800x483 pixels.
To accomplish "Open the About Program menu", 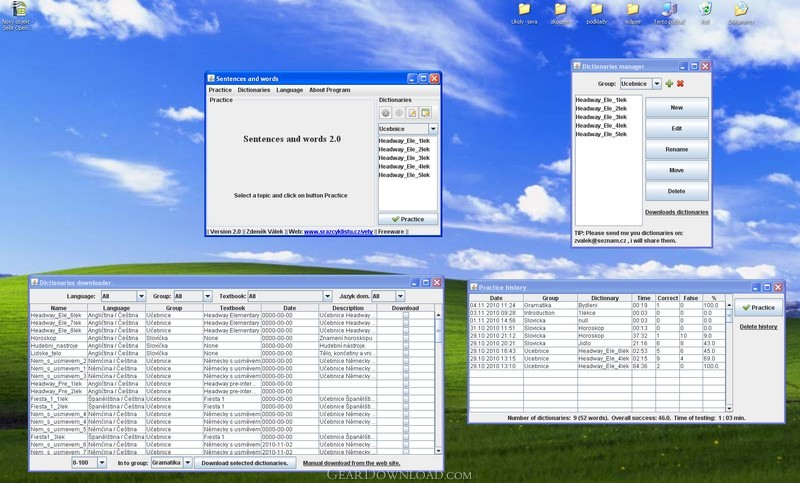I will click(330, 90).
